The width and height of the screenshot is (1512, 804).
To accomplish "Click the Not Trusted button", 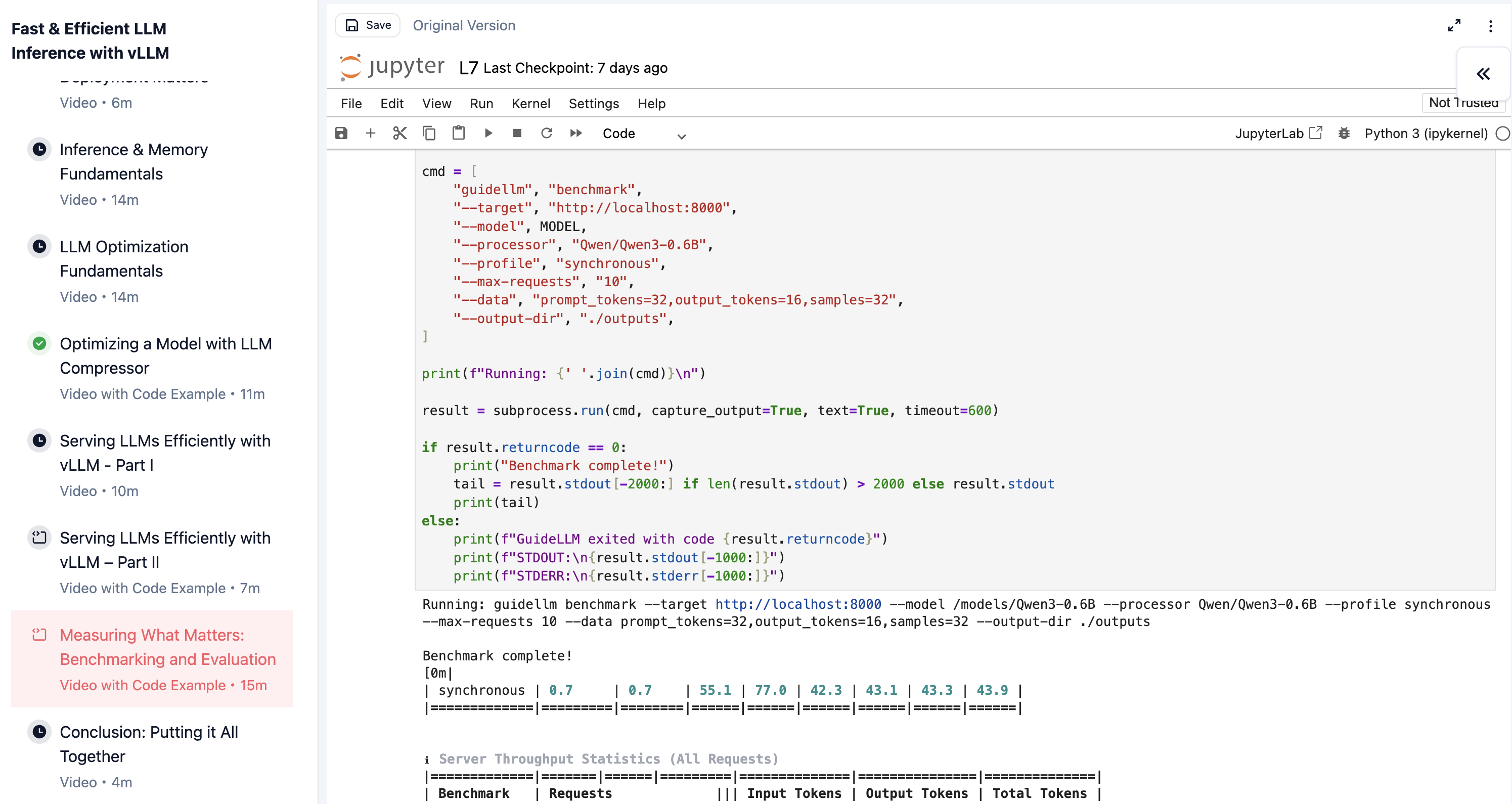I will 1463,103.
